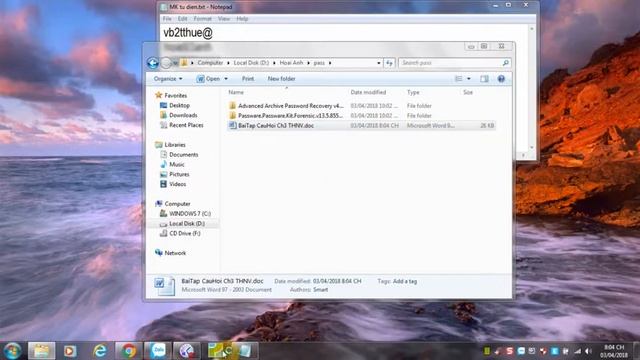Click the refresh button beside address bar

tap(389, 63)
